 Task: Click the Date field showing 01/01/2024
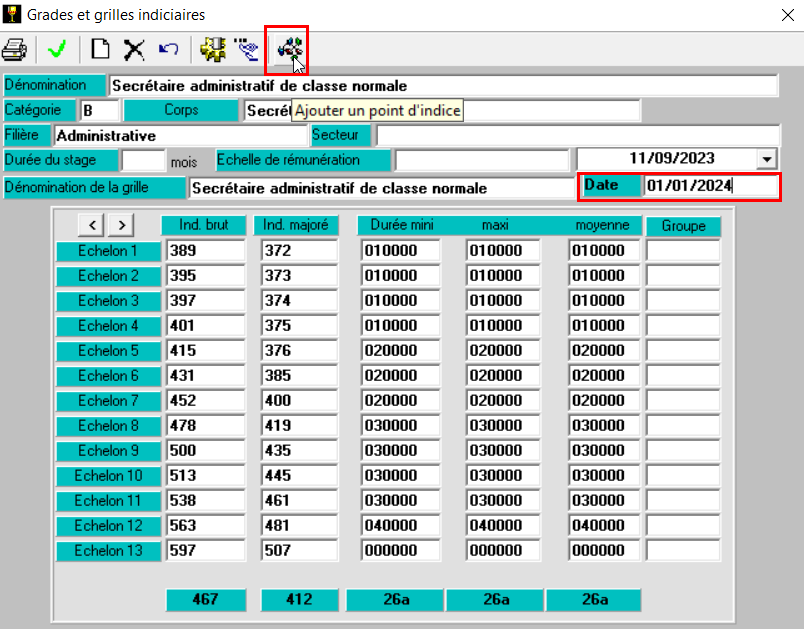click(709, 186)
